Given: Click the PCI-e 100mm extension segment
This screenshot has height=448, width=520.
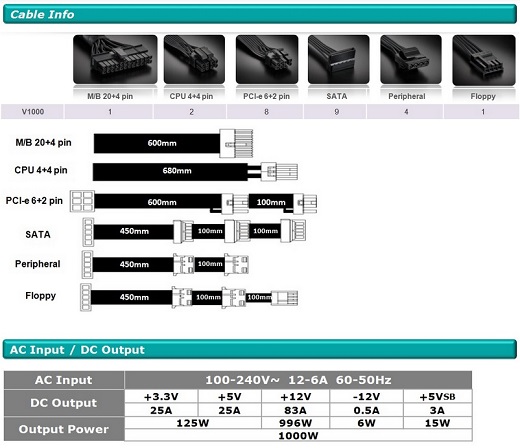Looking at the screenshot, I should [x=271, y=202].
